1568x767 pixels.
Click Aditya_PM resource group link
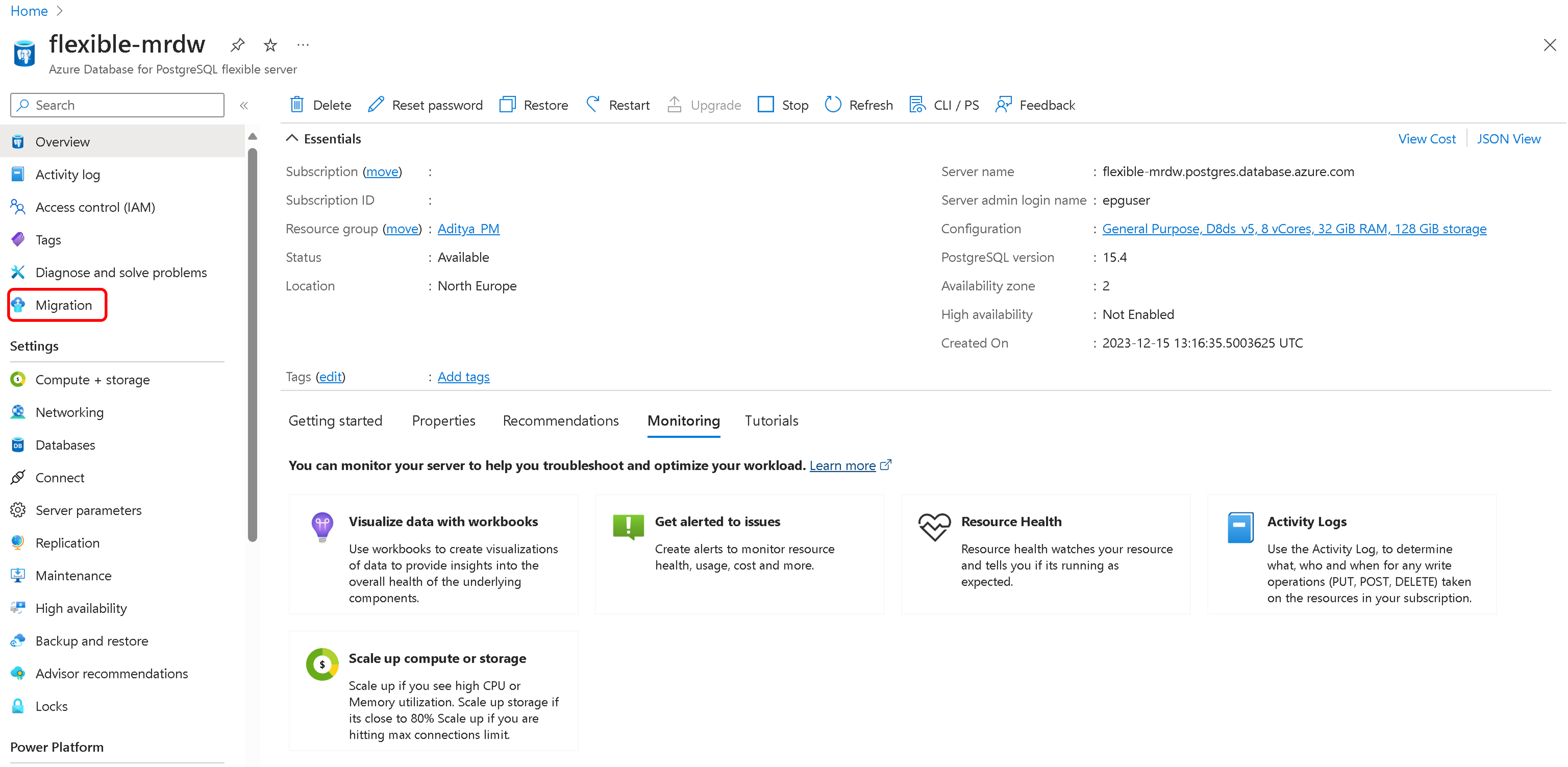tap(468, 228)
